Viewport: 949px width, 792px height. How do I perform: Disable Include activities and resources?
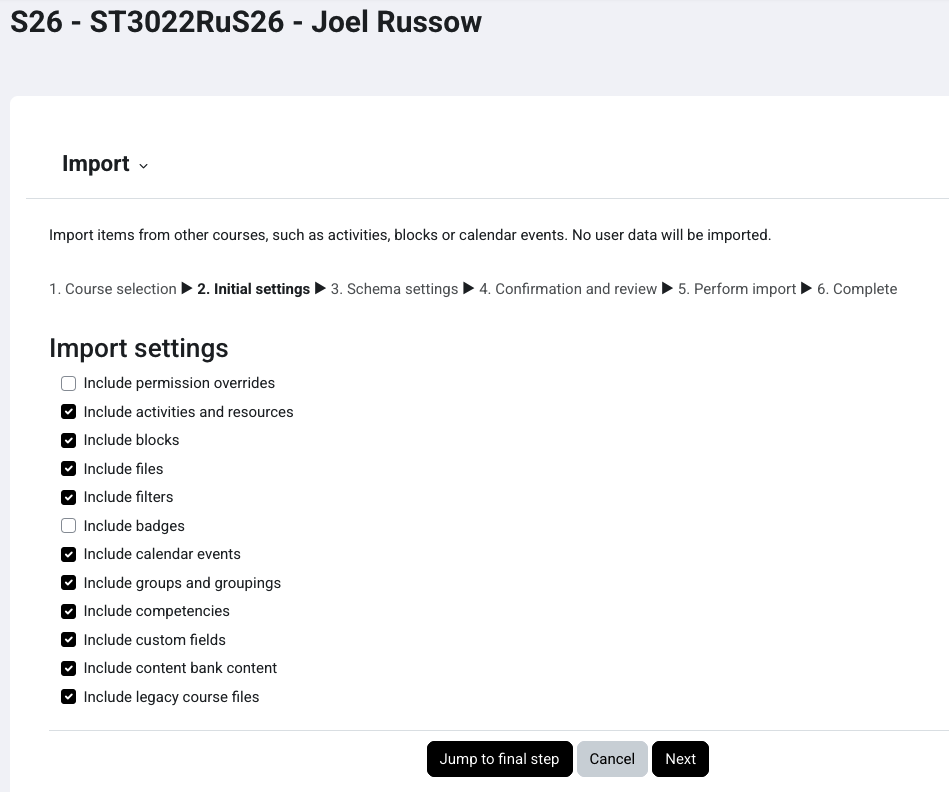68,412
